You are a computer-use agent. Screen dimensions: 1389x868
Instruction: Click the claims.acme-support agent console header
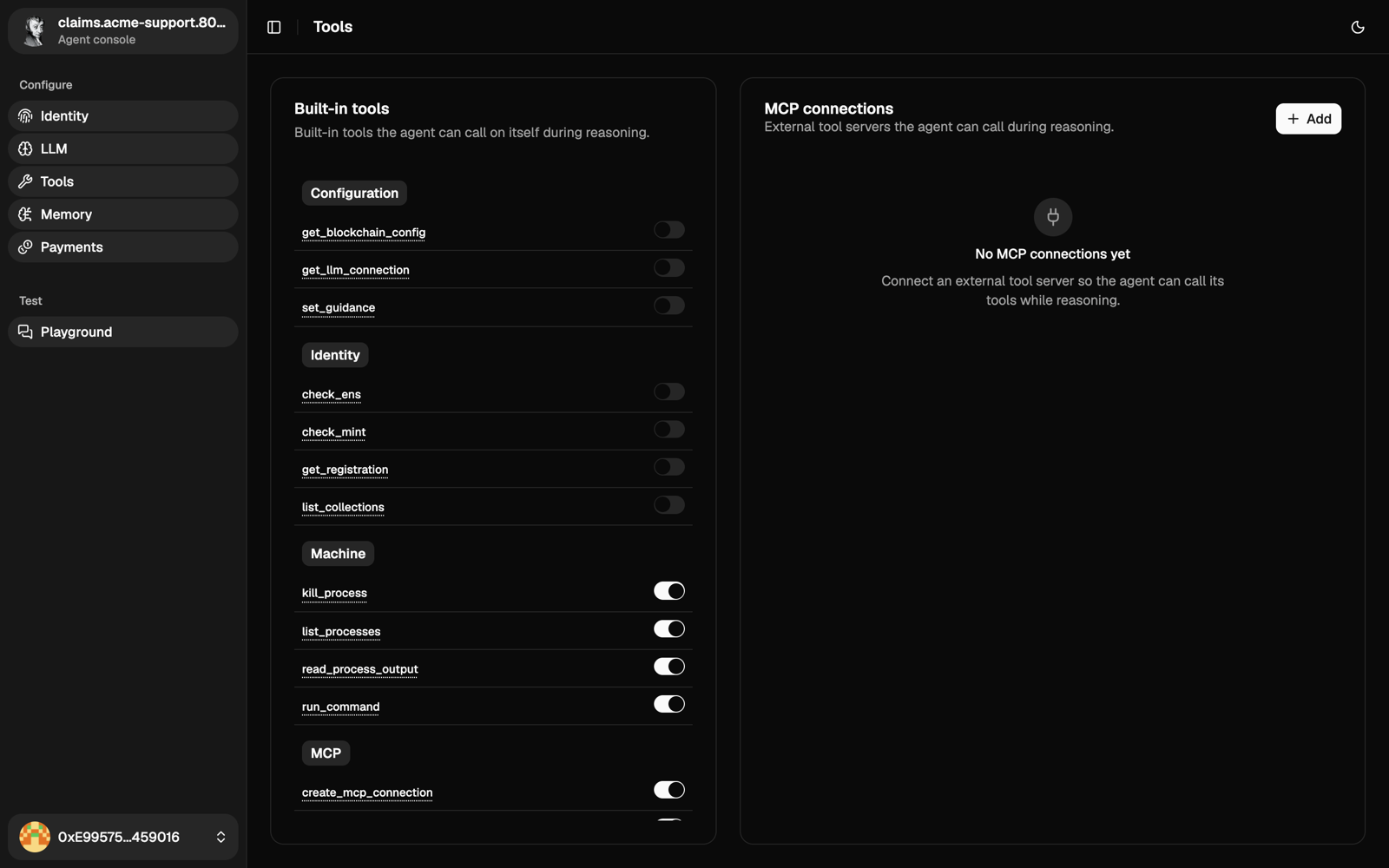pyautogui.click(x=123, y=31)
